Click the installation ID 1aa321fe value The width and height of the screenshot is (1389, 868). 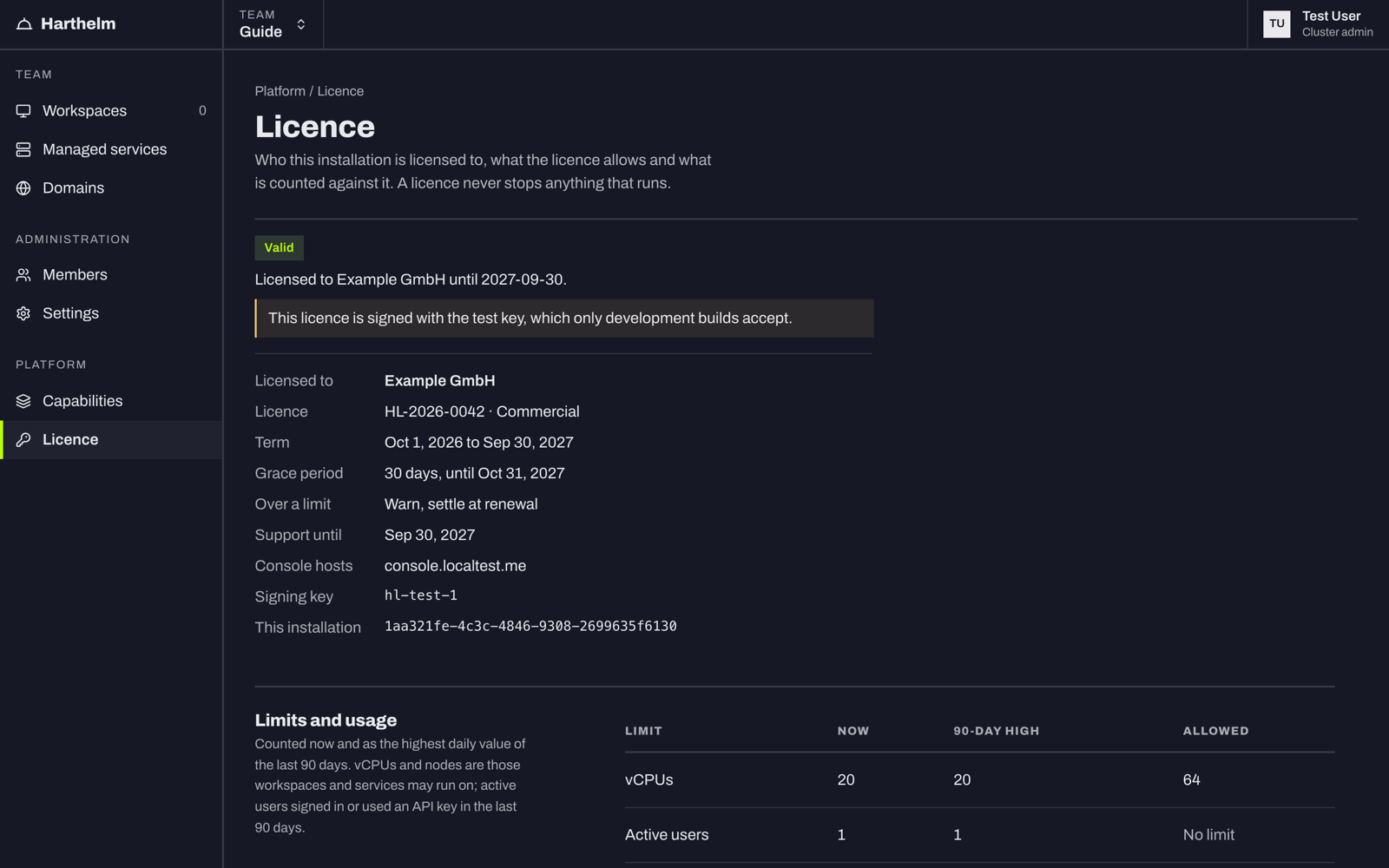[x=530, y=626]
